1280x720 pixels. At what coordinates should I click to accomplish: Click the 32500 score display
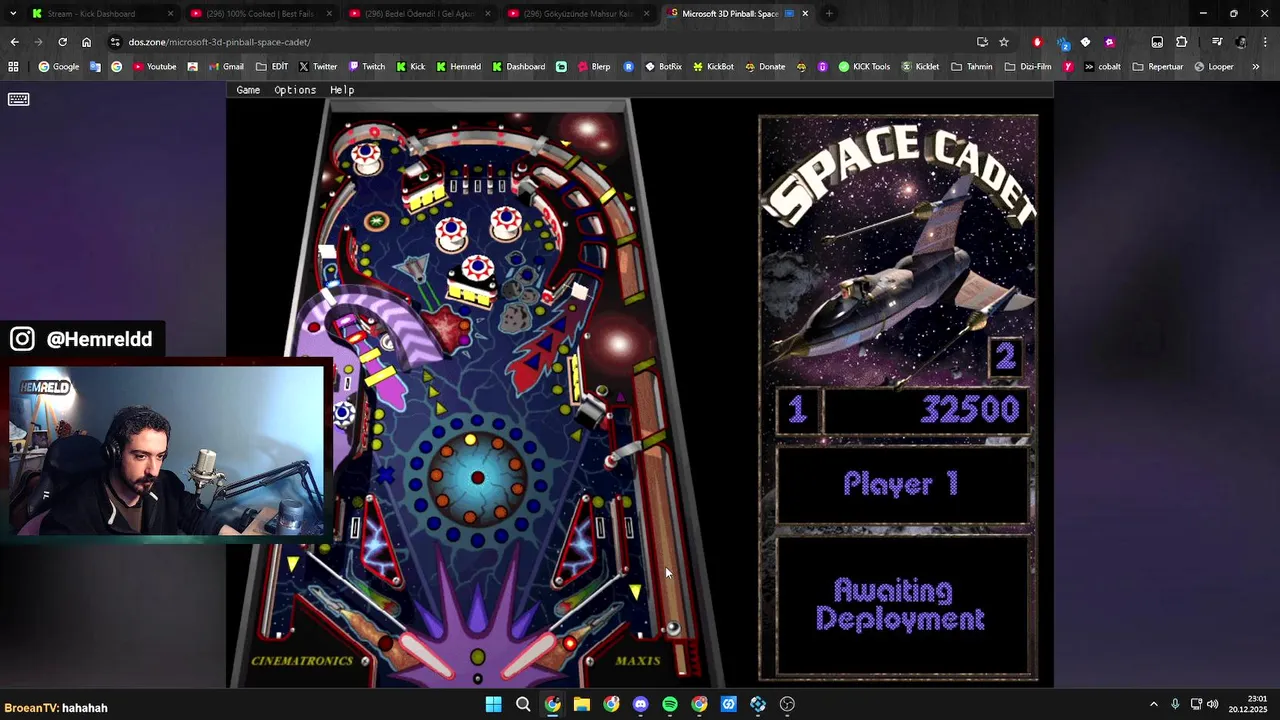(925, 410)
